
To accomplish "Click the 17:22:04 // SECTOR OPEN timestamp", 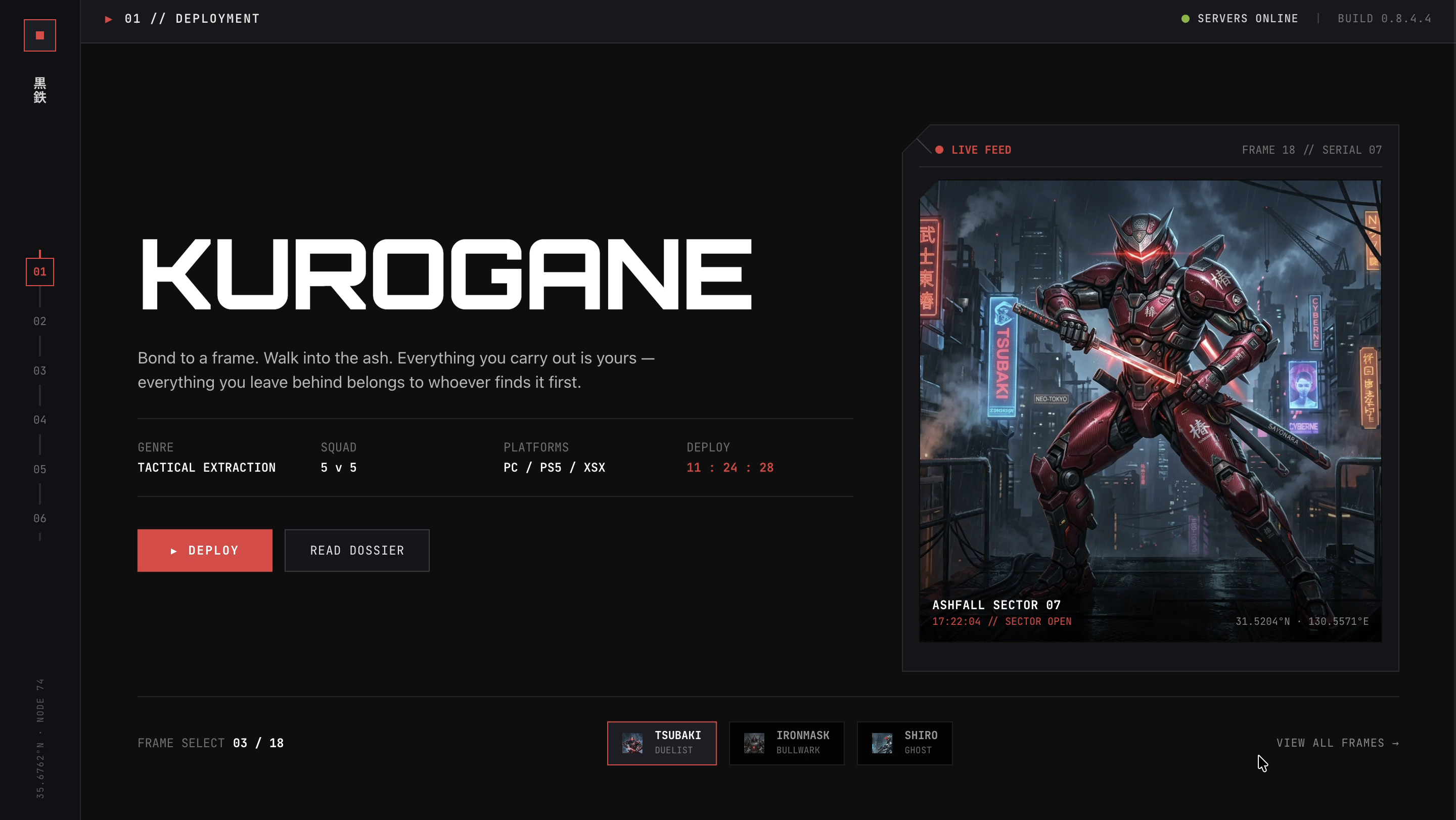I will click(1002, 622).
